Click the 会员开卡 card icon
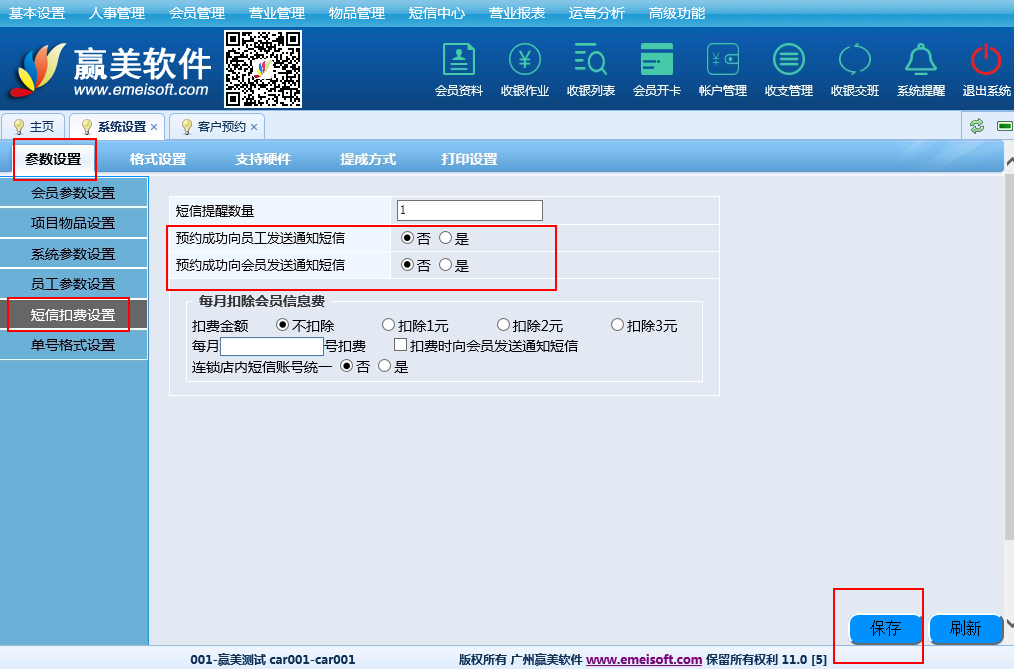Screen dimensions: 1014x669 pyautogui.click(x=656, y=62)
